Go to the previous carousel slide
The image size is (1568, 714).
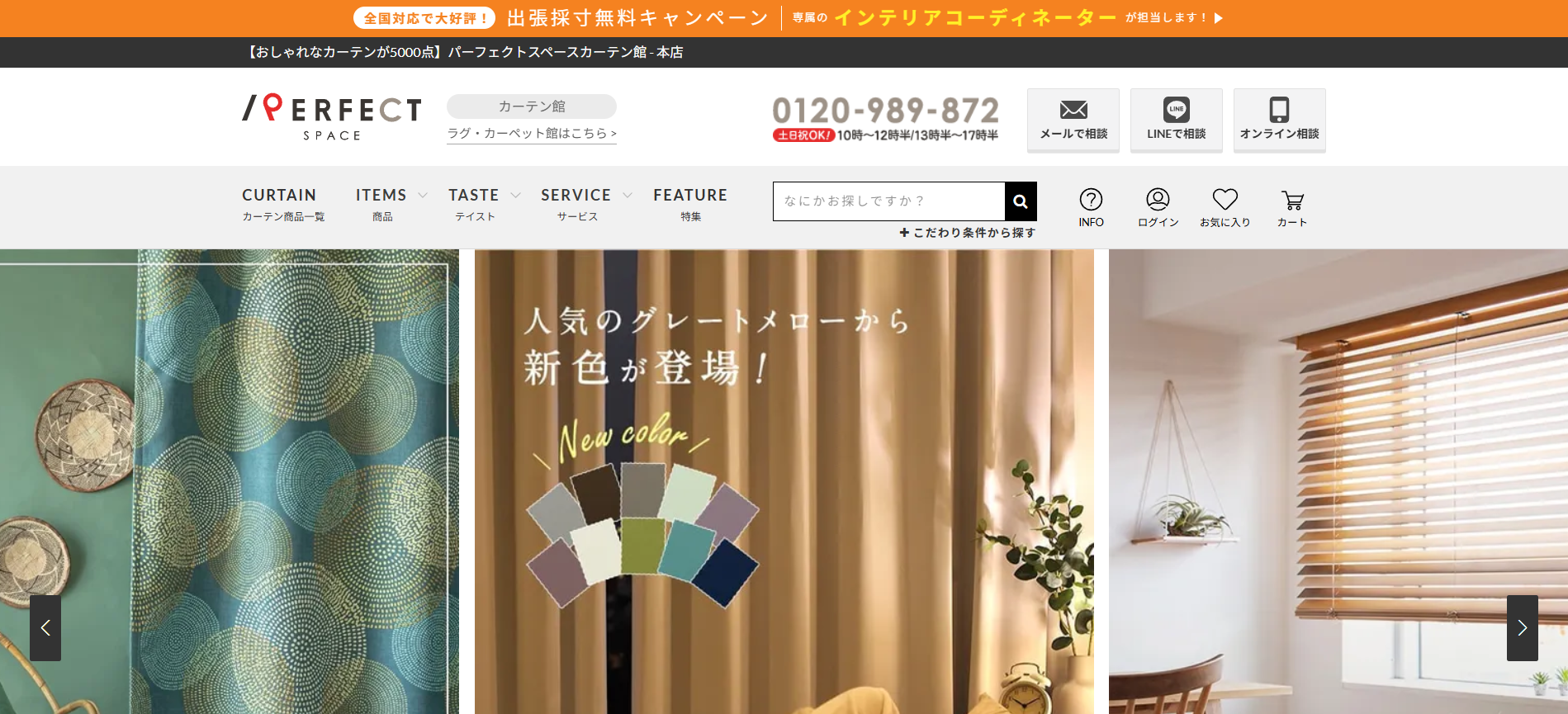point(45,628)
